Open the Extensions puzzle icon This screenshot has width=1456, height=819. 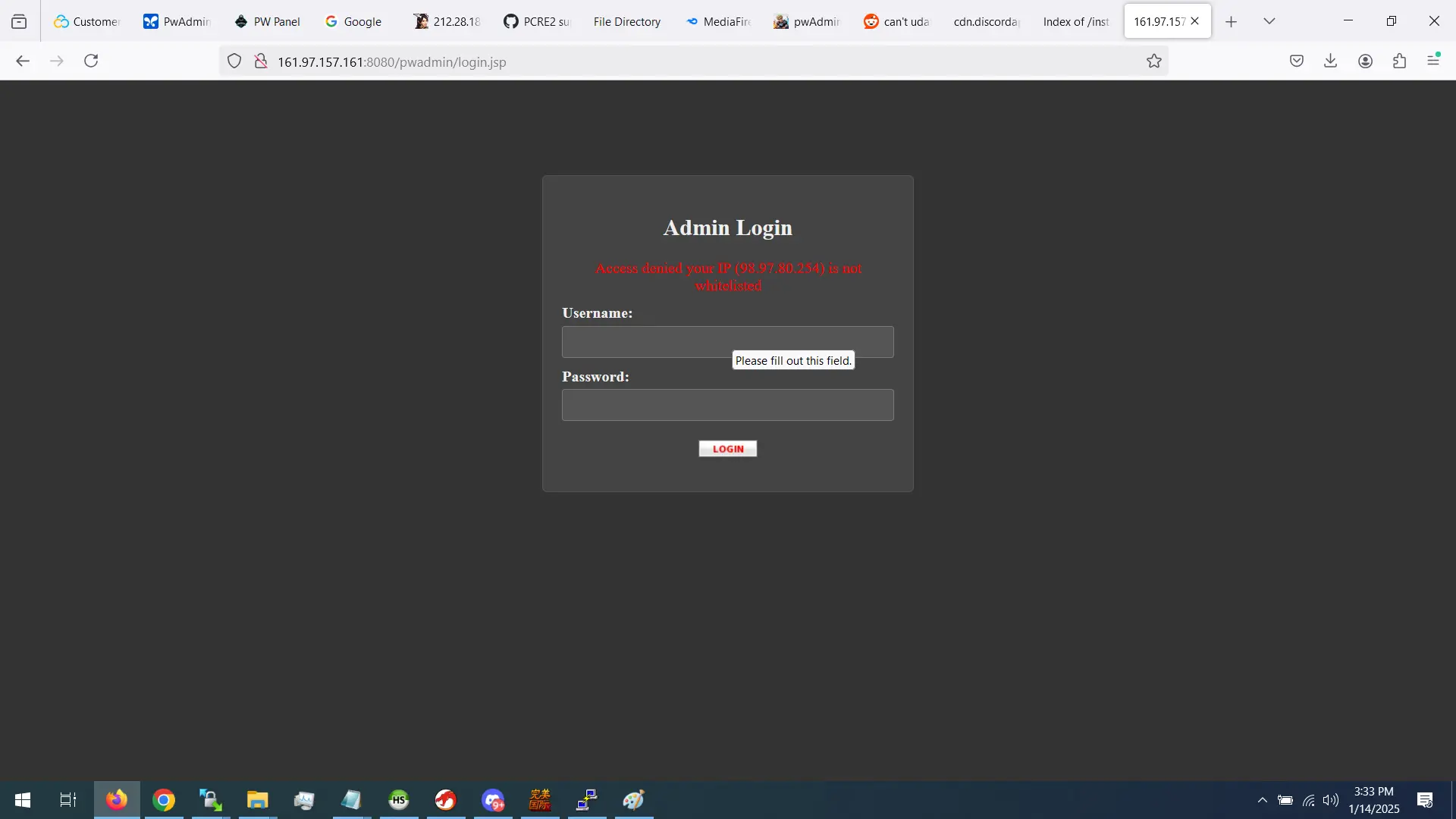tap(1399, 61)
